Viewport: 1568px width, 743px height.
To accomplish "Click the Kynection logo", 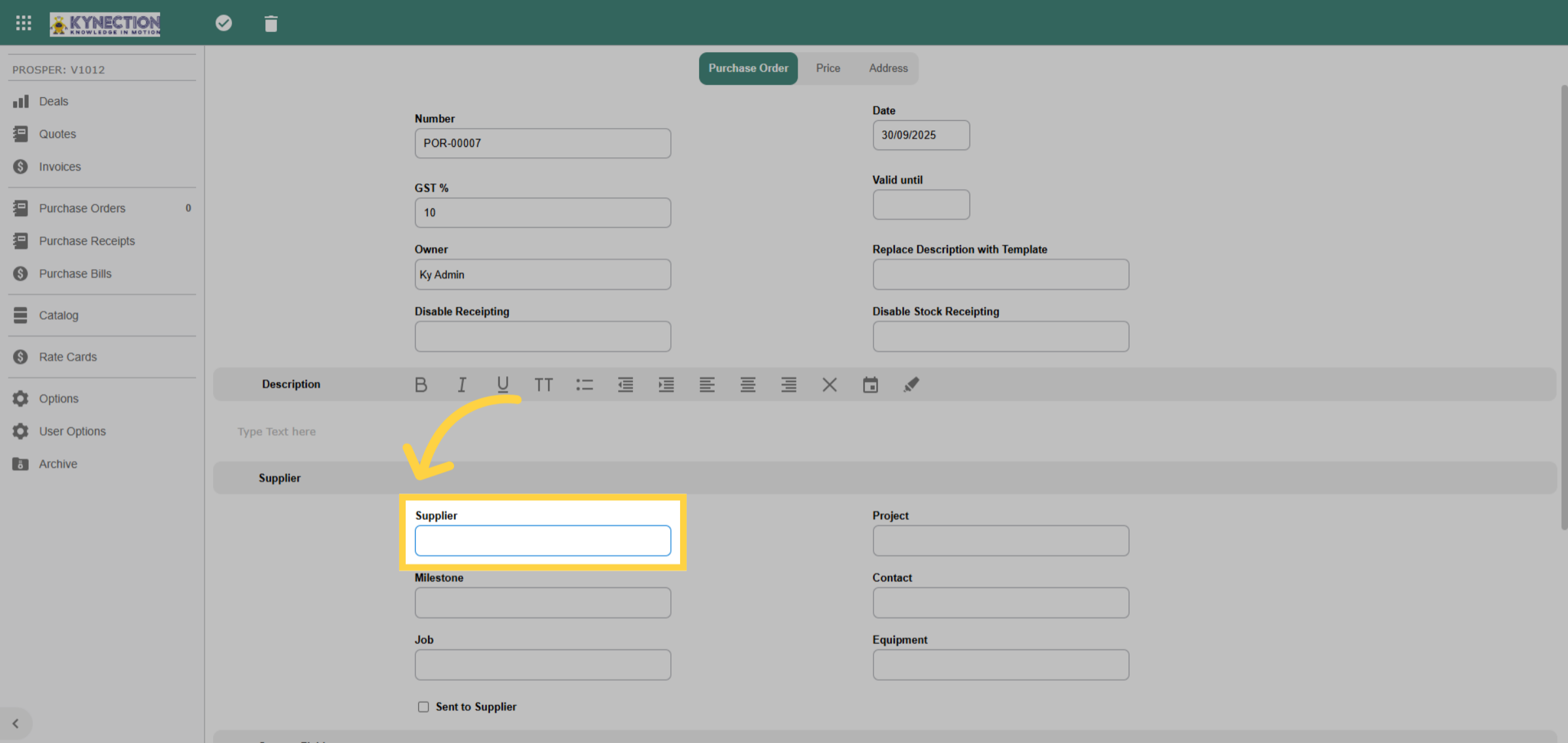I will pos(105,24).
